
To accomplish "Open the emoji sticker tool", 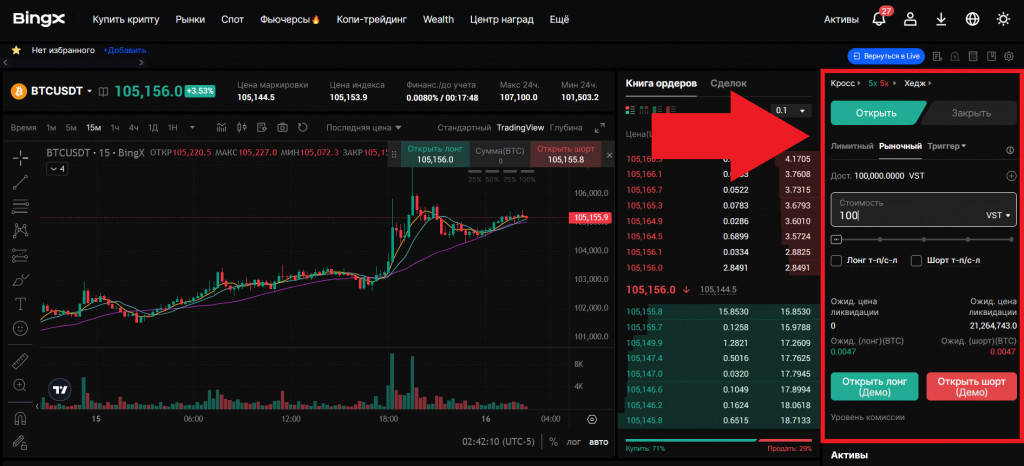I will click(20, 327).
